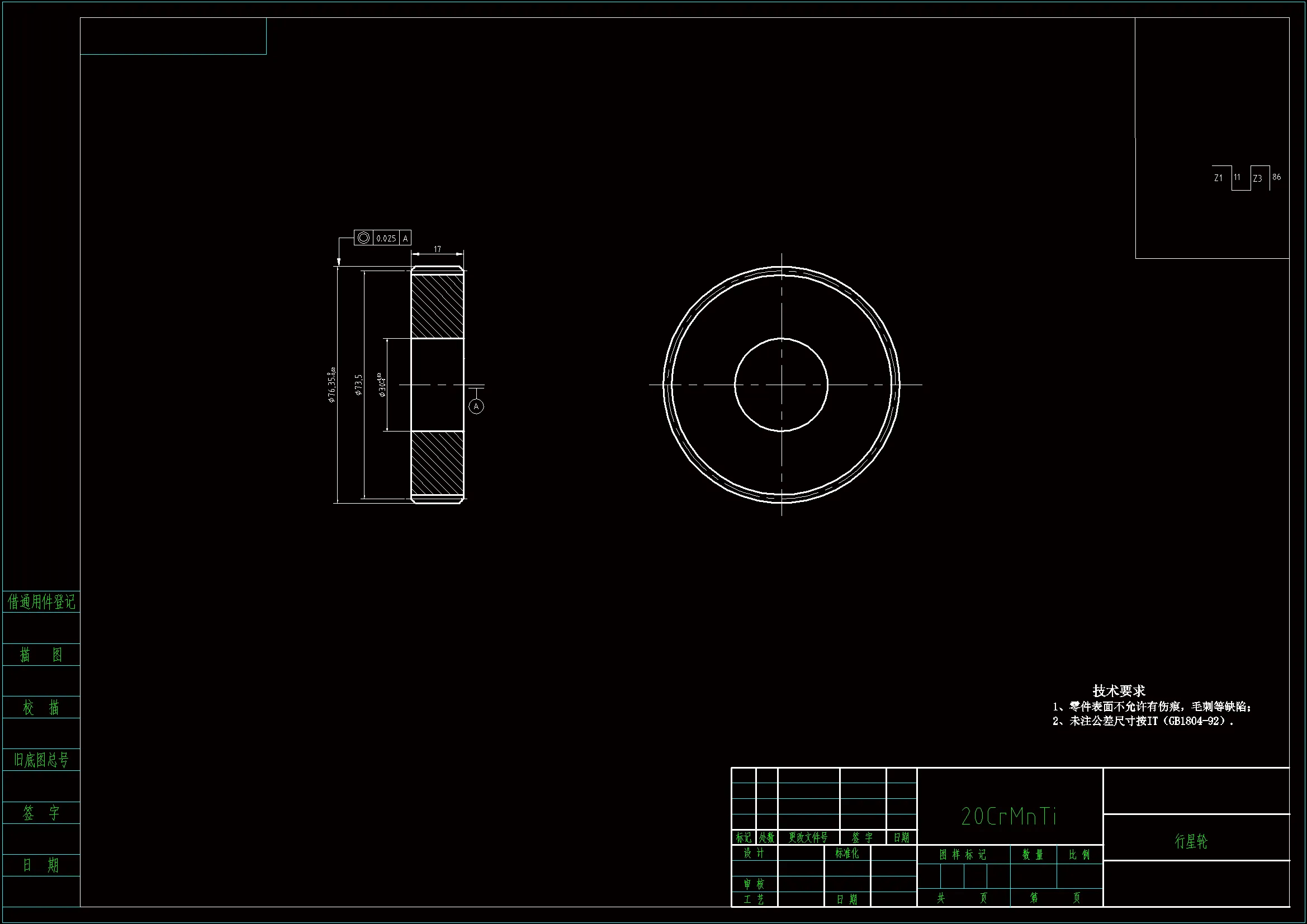Select the Φ30 bore dimension text
Viewport: 1307px width, 924px height.
[x=382, y=385]
